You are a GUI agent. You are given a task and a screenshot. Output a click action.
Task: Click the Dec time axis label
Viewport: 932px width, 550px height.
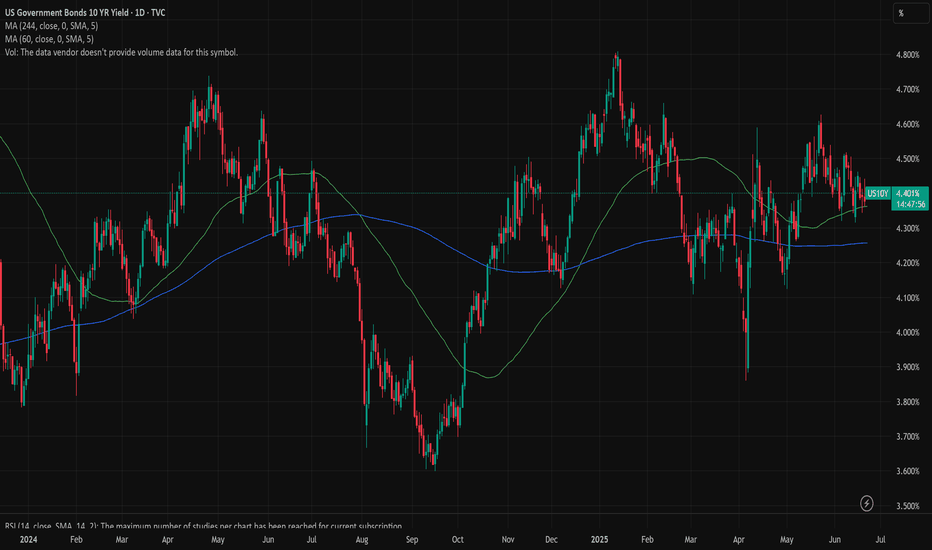pos(551,539)
